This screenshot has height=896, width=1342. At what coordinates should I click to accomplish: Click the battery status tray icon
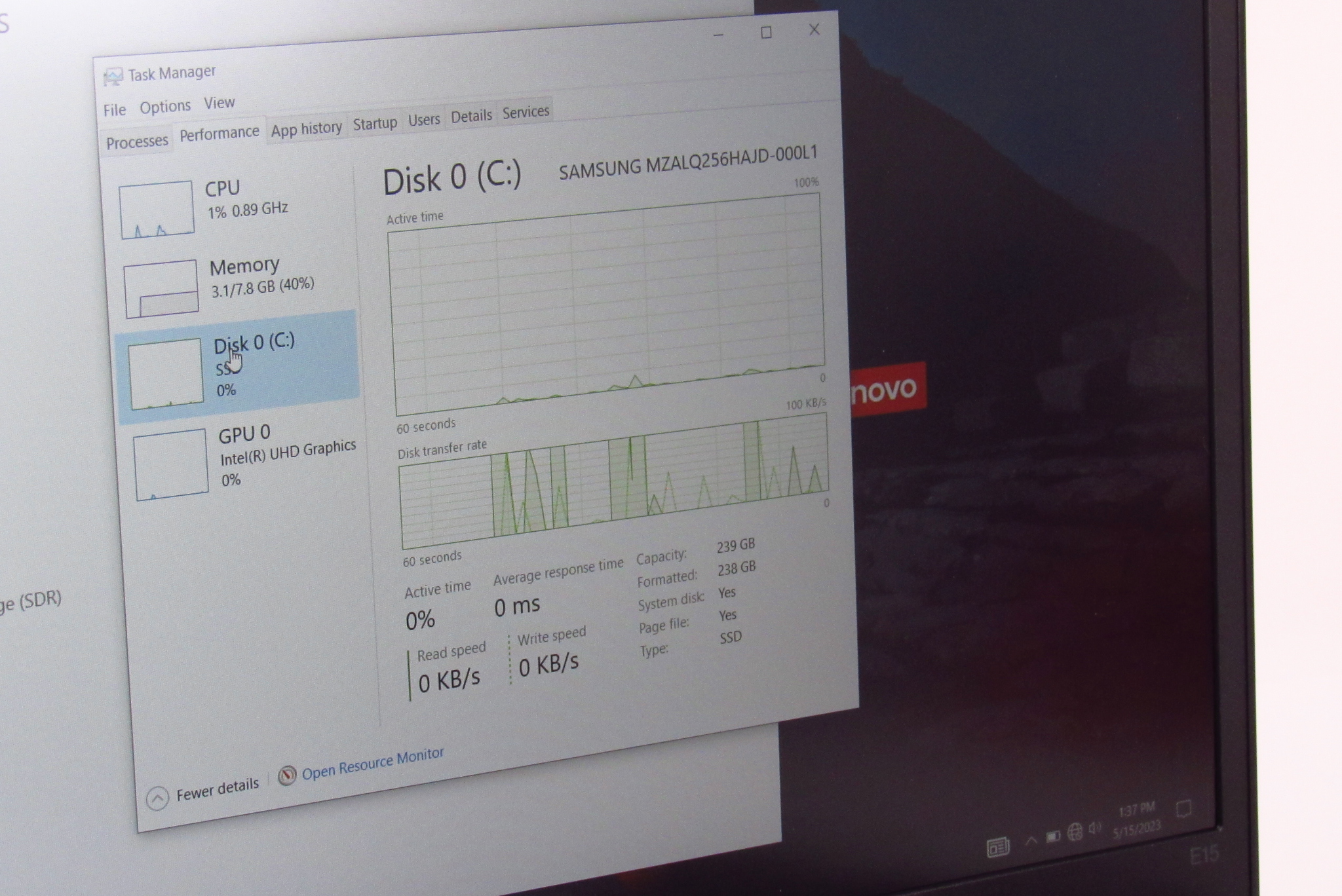point(1052,836)
